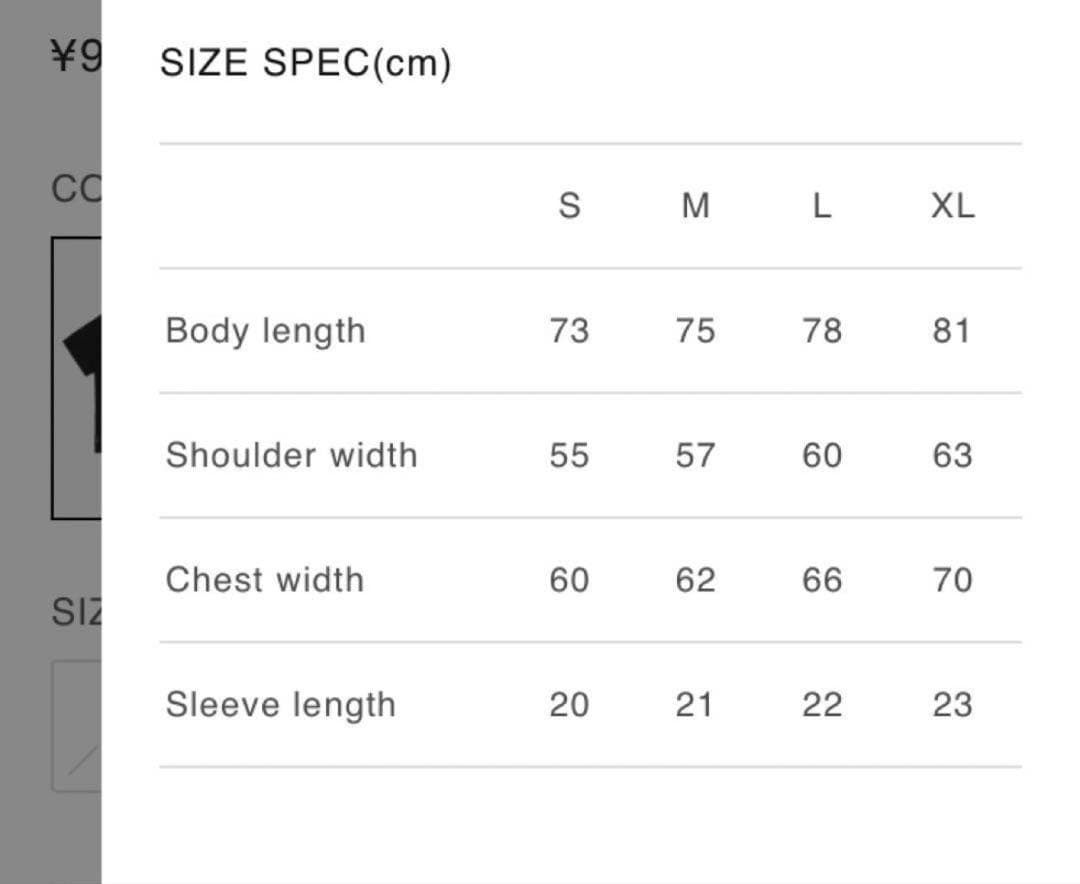The height and width of the screenshot is (884, 1080).
Task: Click Shoulder width value 63 for XL
Action: [x=953, y=455]
